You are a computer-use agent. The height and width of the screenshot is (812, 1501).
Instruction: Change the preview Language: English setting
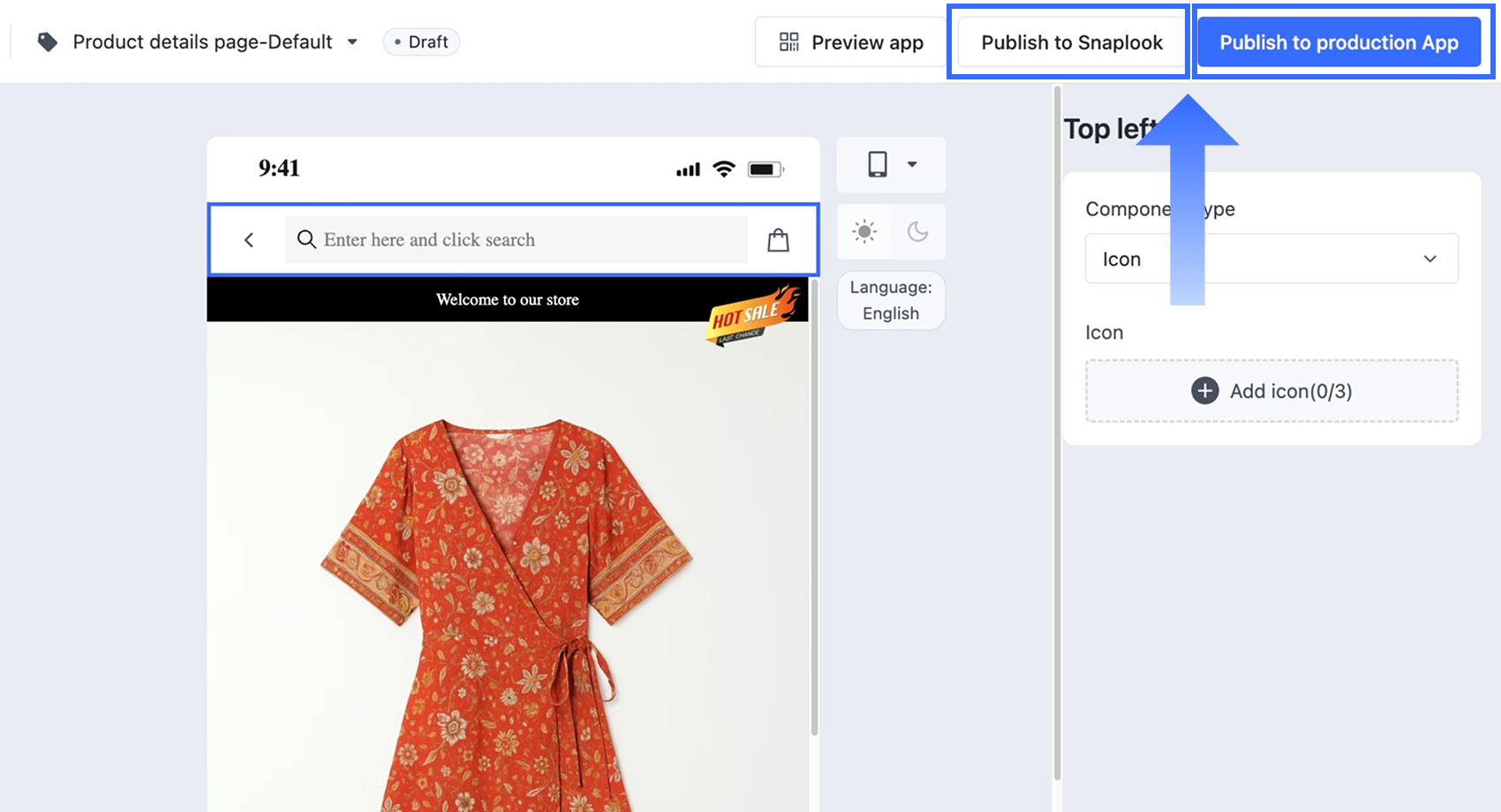[891, 300]
